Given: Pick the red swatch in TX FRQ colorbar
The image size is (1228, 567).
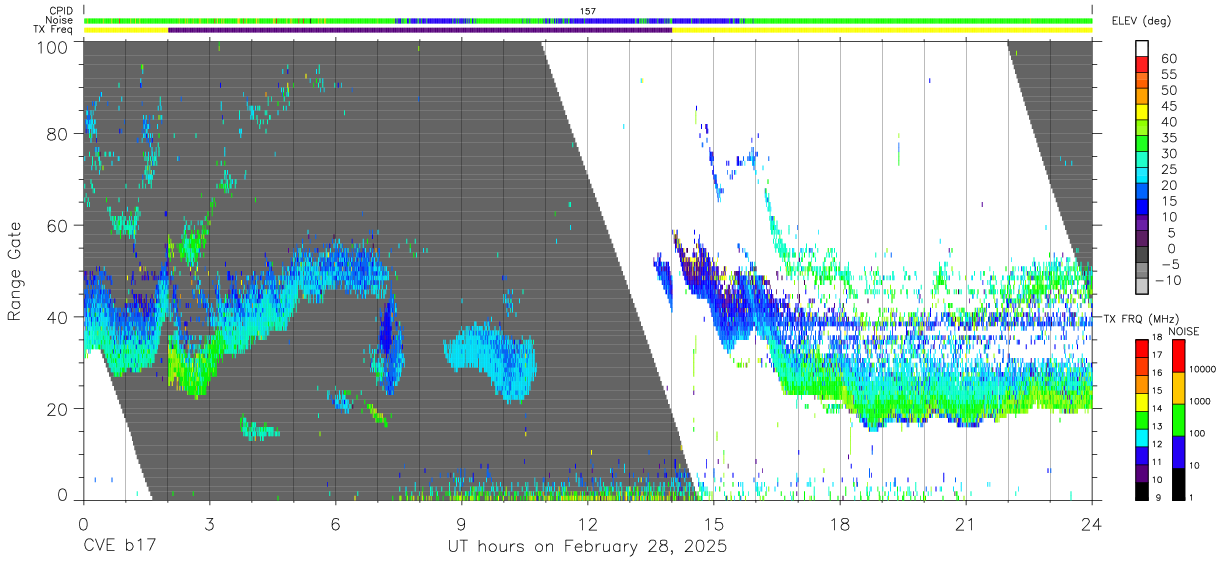Looking at the screenshot, I should point(1142,349).
